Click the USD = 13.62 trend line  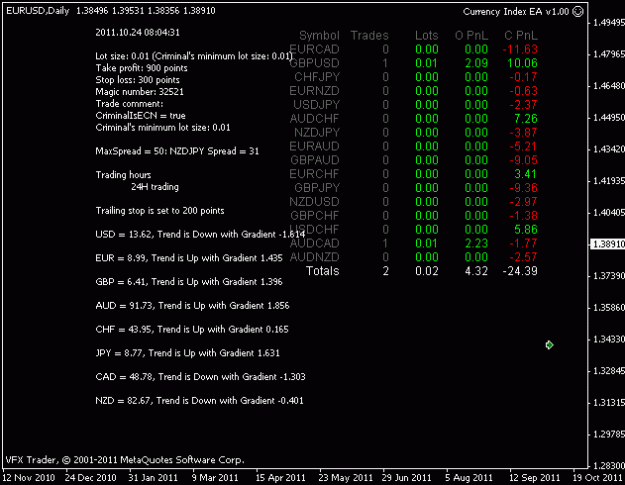click(200, 234)
